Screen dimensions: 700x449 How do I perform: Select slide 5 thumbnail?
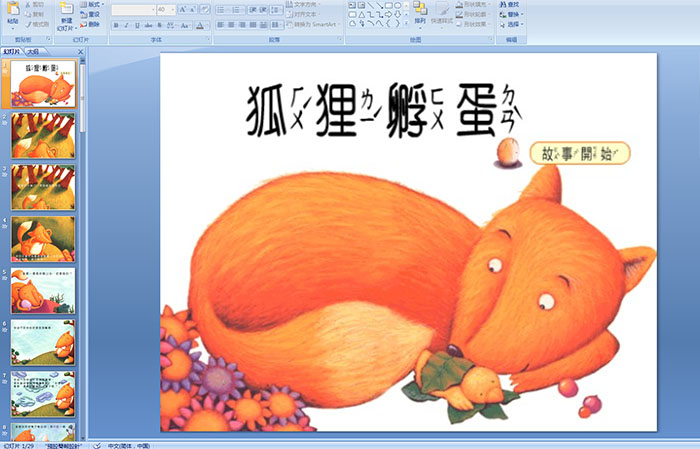pos(43,291)
